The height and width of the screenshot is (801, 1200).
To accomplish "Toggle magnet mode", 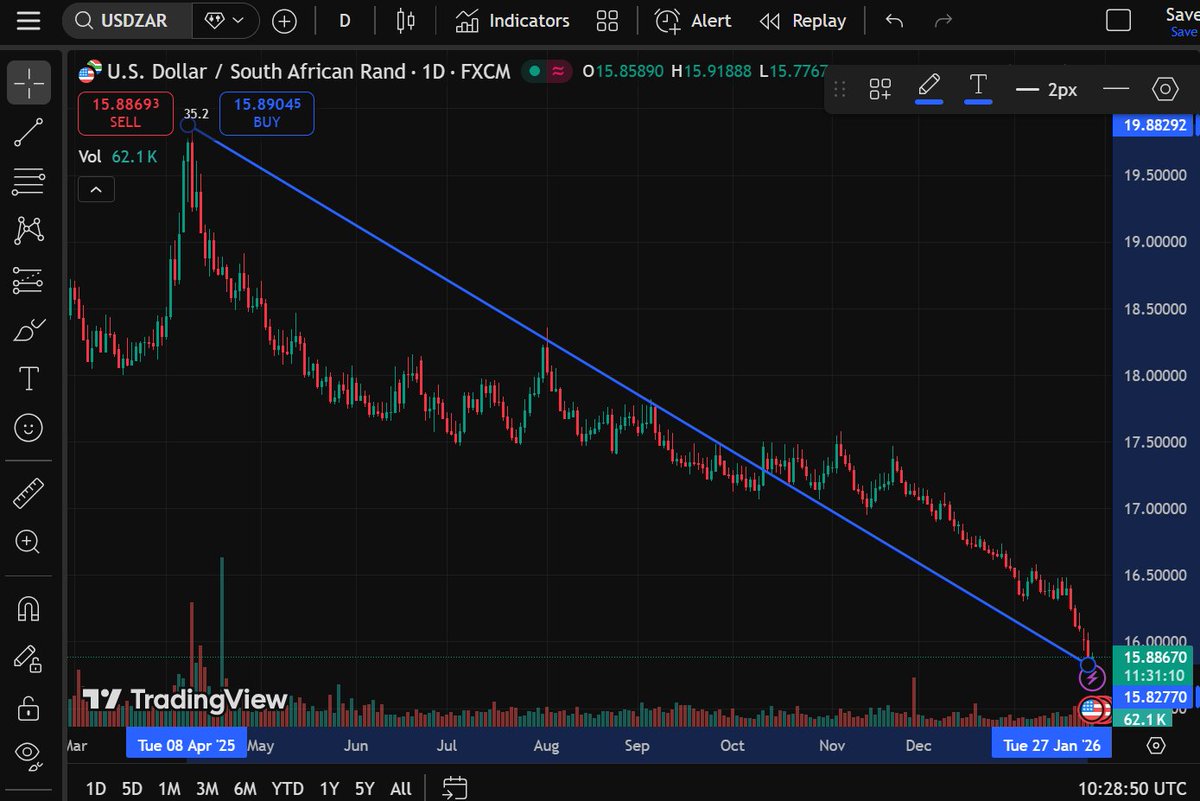I will [x=29, y=609].
